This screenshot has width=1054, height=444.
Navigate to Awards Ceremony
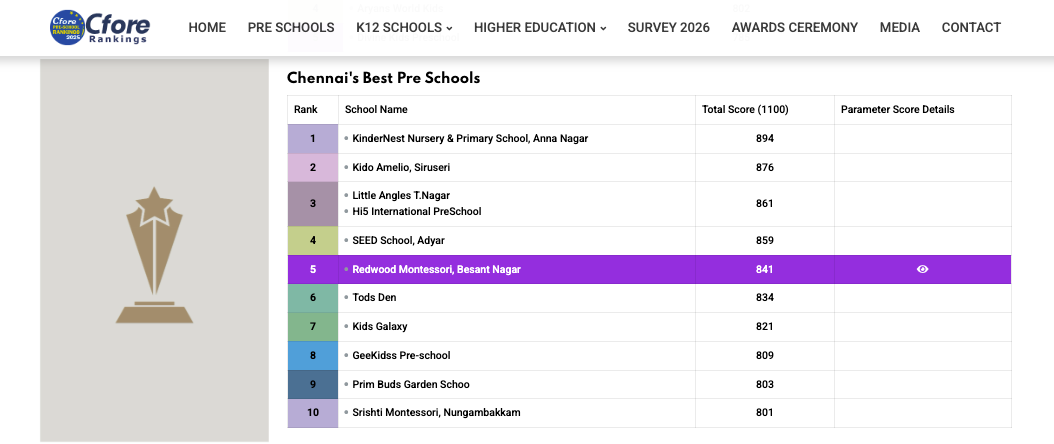point(794,28)
